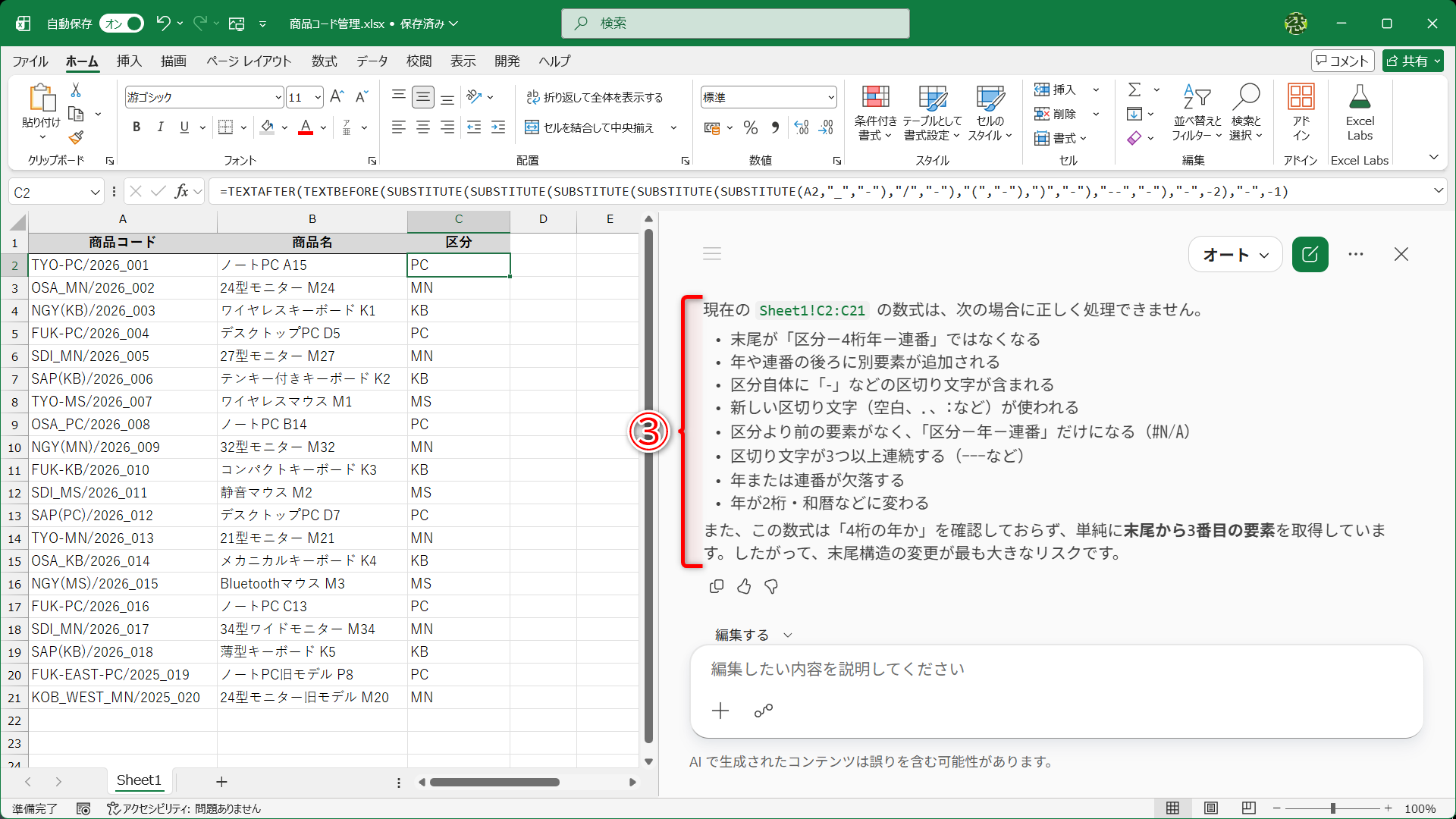
Task: Click the Undo arrow icon
Action: point(163,24)
